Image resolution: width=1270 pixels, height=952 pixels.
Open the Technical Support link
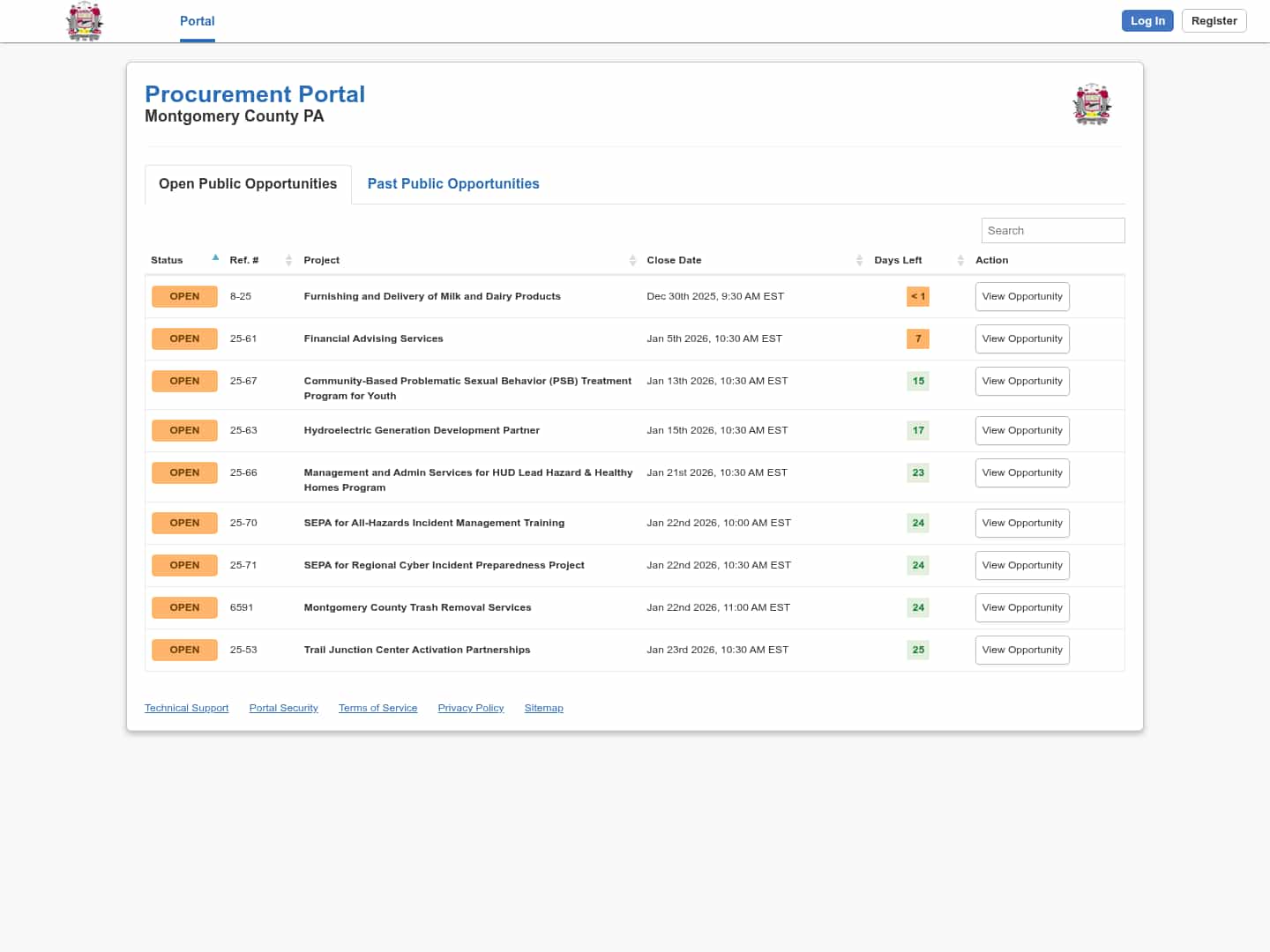click(186, 708)
